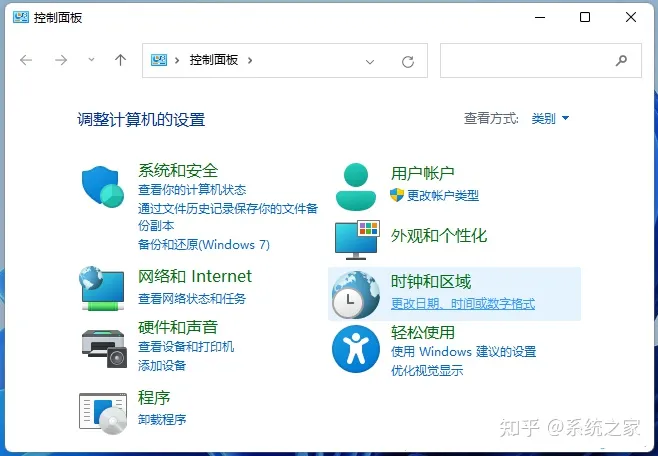
Task: Open 使用 Windows 建议的设置 link
Action: click(464, 351)
